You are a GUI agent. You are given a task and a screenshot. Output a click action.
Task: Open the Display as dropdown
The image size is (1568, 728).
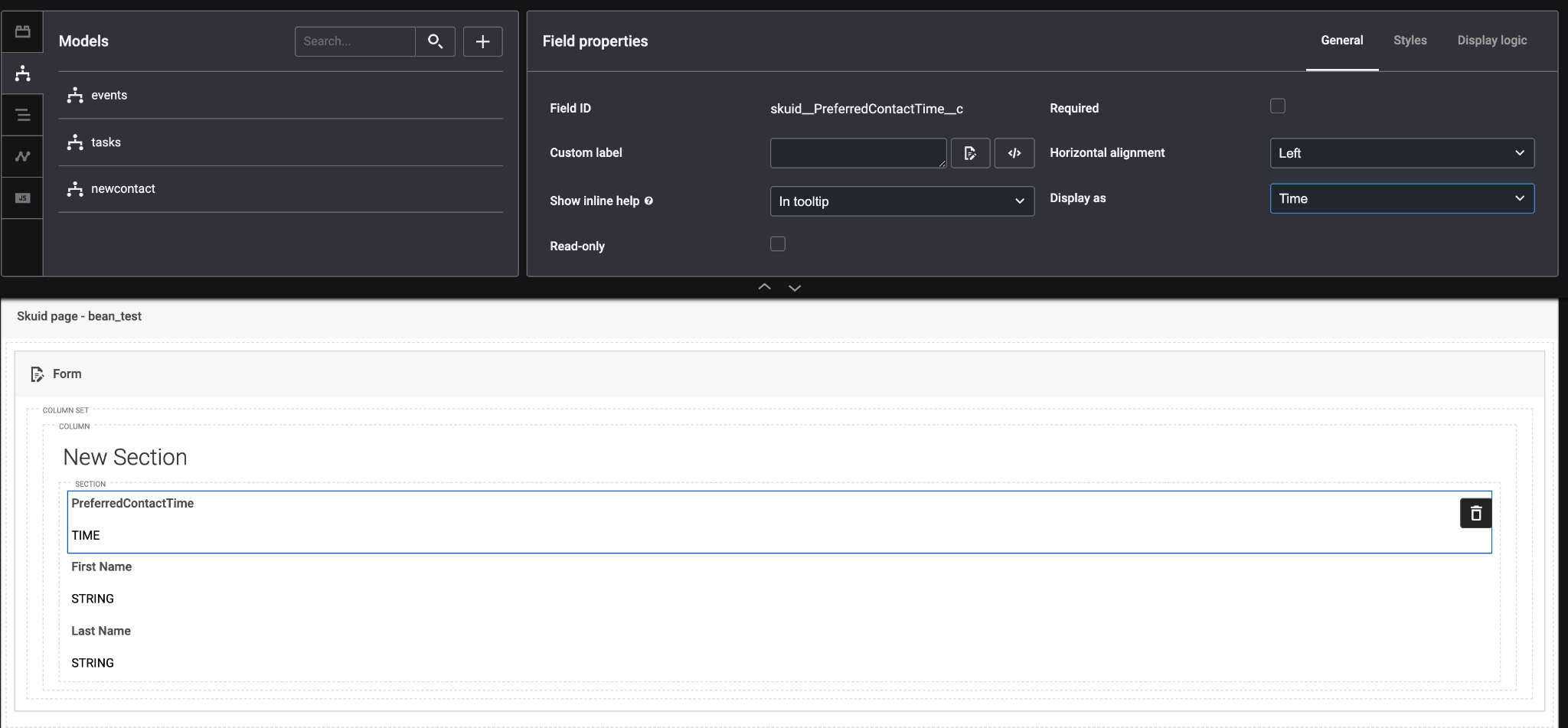tap(1401, 199)
